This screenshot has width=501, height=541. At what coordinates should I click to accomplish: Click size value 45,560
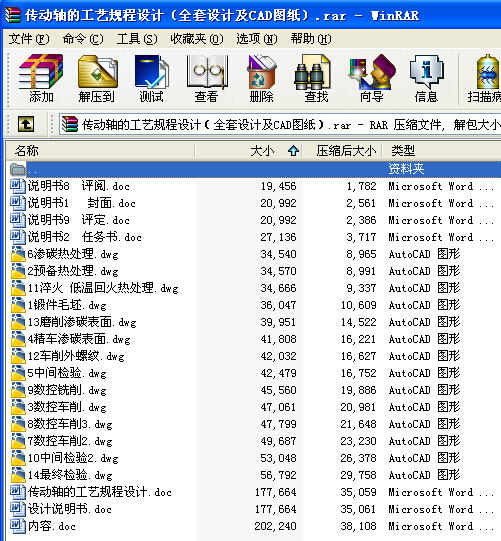coord(278,390)
